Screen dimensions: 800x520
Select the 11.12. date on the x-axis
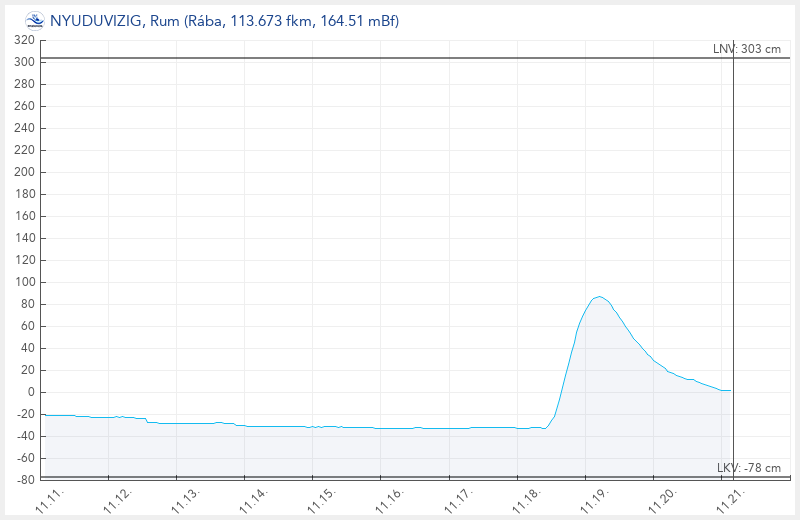(x=118, y=502)
